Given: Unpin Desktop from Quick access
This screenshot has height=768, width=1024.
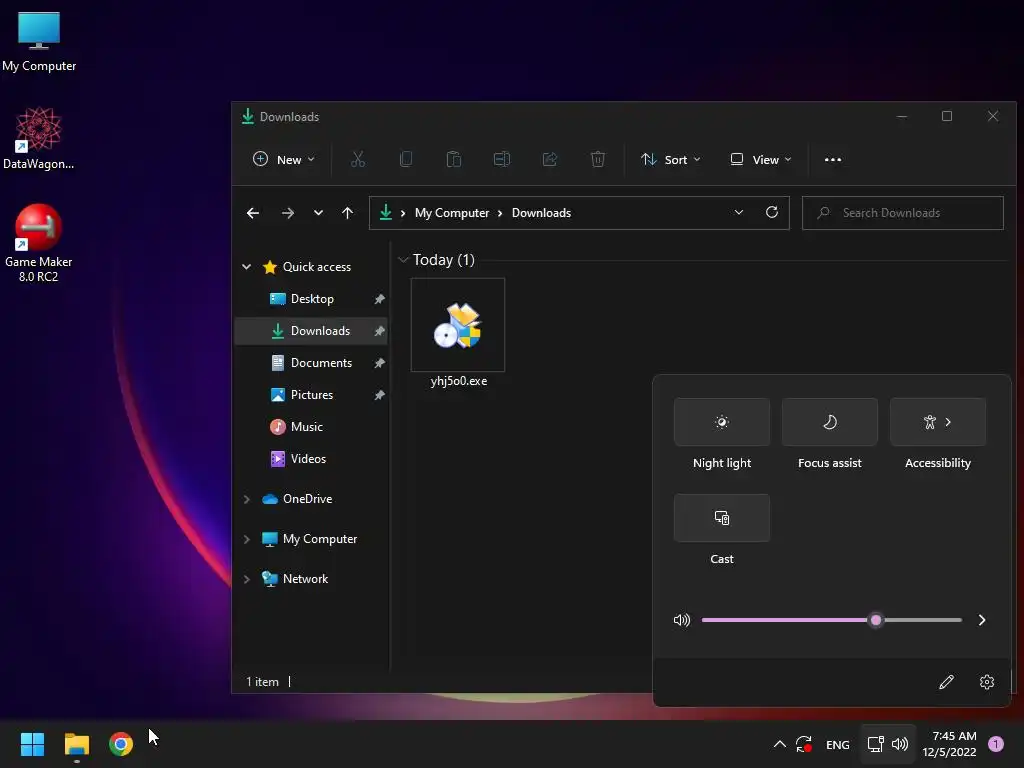Looking at the screenshot, I should coord(379,299).
